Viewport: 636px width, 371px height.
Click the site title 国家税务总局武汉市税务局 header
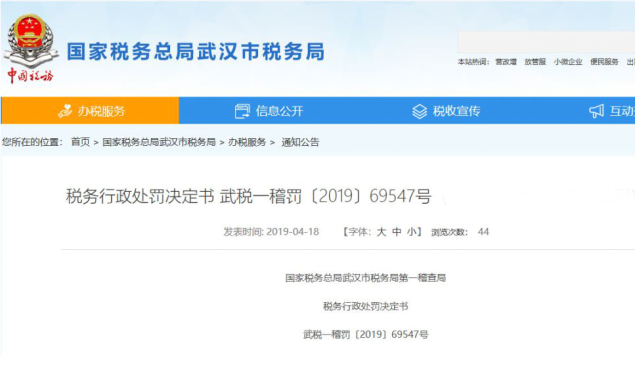pos(196,52)
